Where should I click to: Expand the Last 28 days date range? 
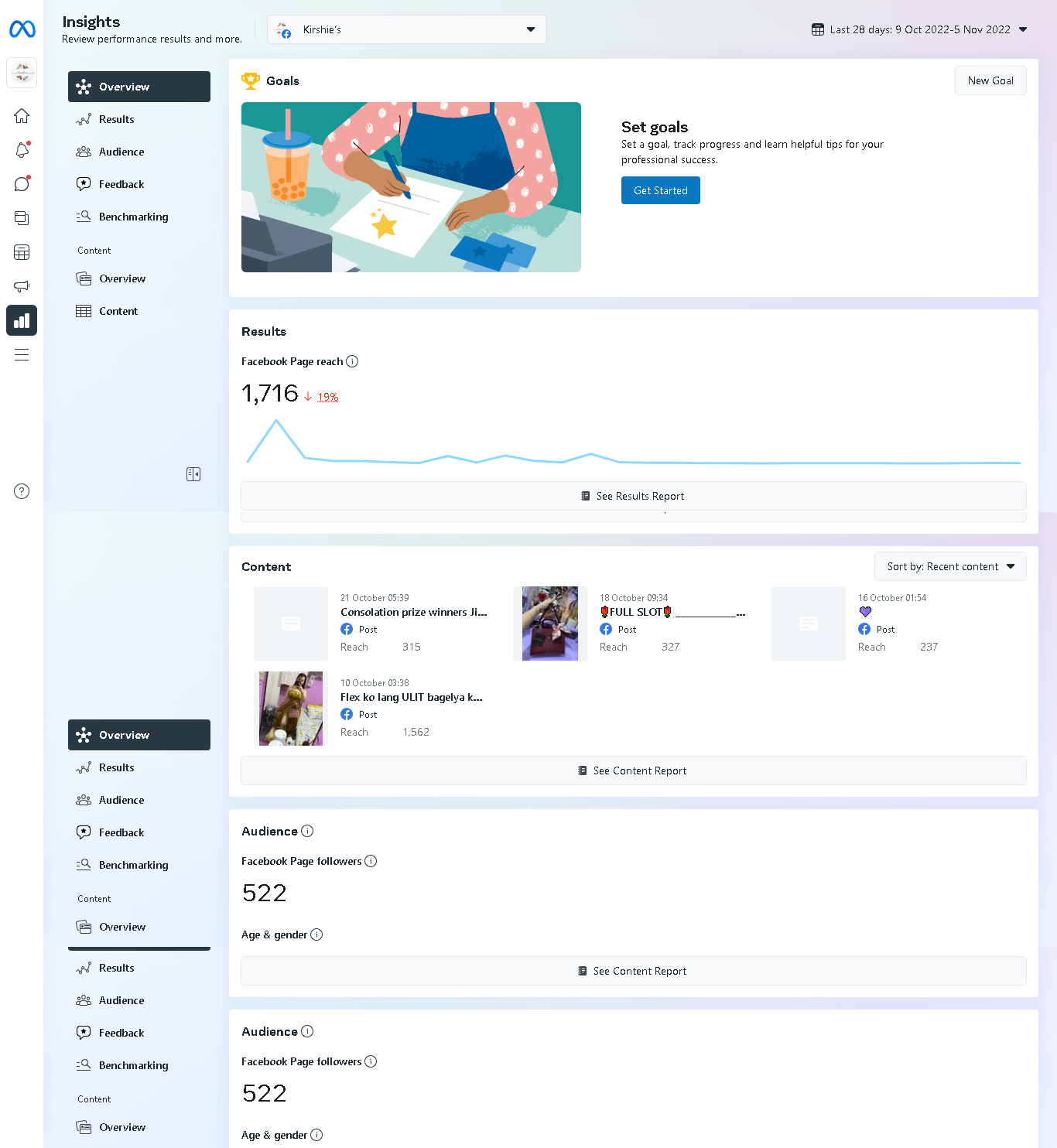tap(919, 29)
